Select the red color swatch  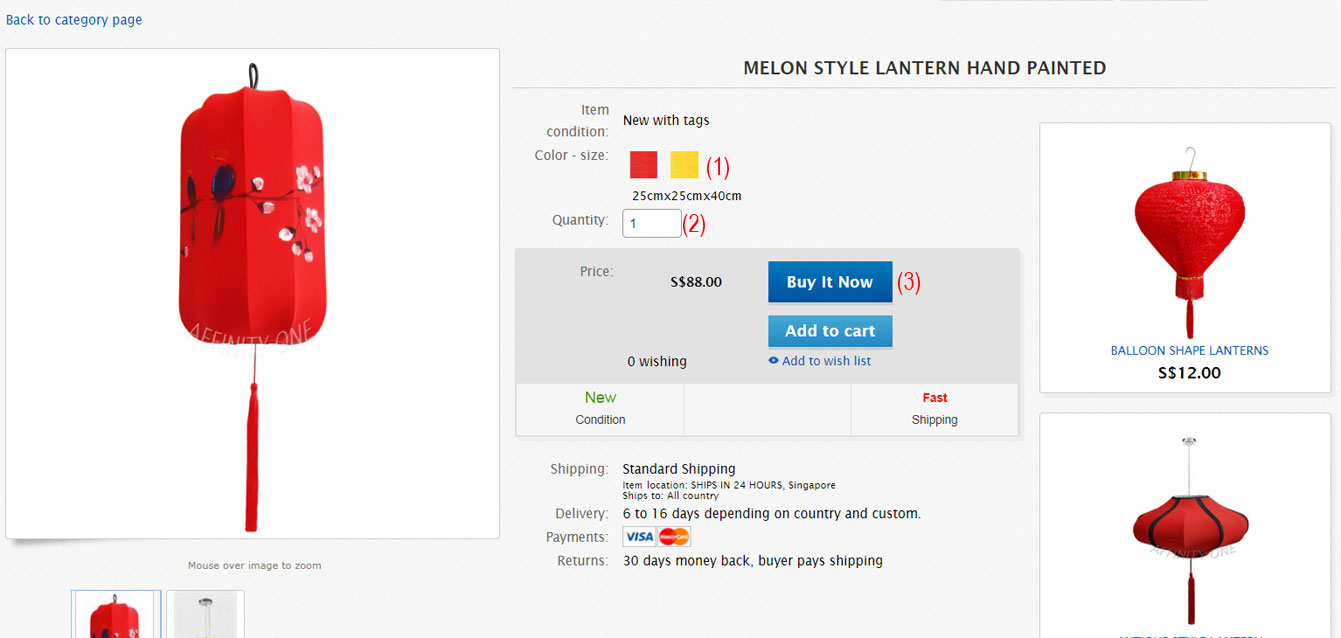(643, 165)
